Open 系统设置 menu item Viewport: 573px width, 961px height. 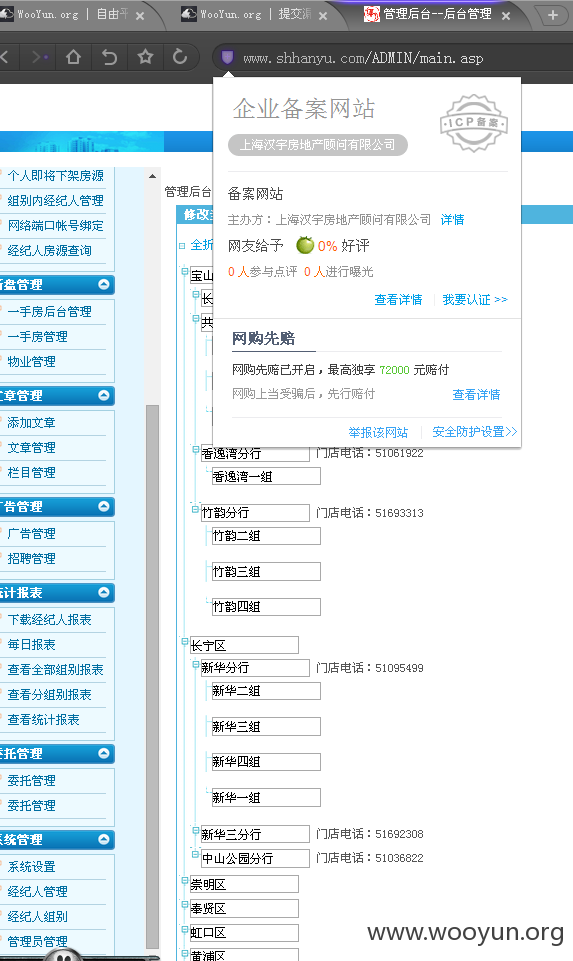(x=31, y=867)
